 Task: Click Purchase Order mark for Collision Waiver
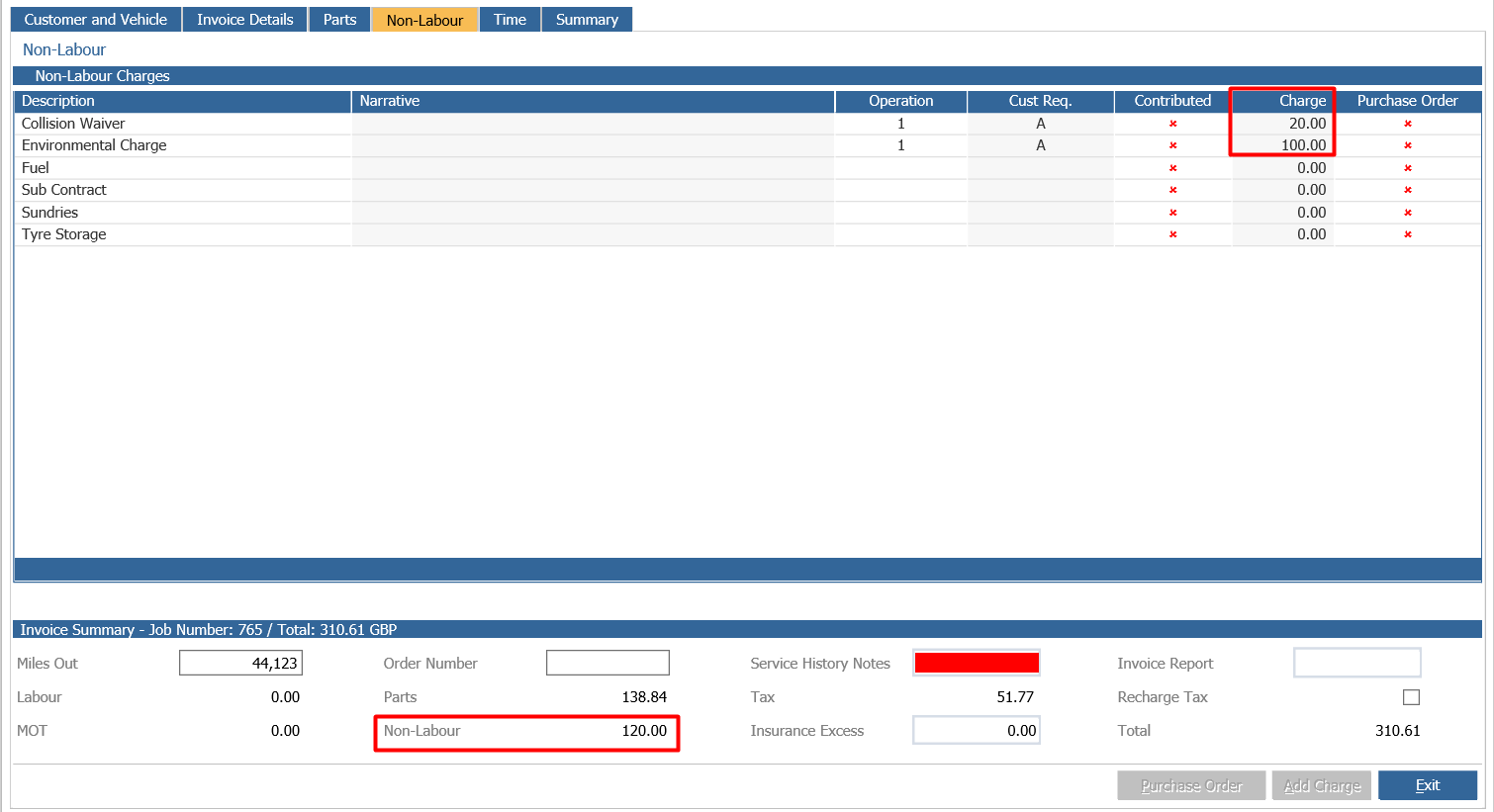point(1407,124)
